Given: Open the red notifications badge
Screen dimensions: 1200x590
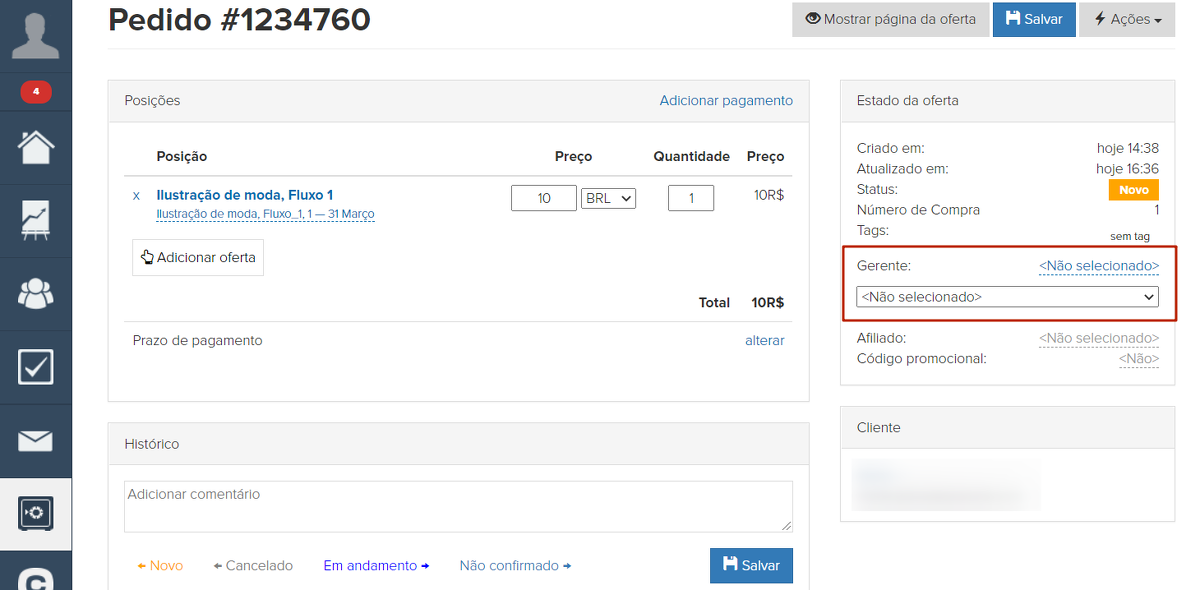Looking at the screenshot, I should [x=35, y=92].
